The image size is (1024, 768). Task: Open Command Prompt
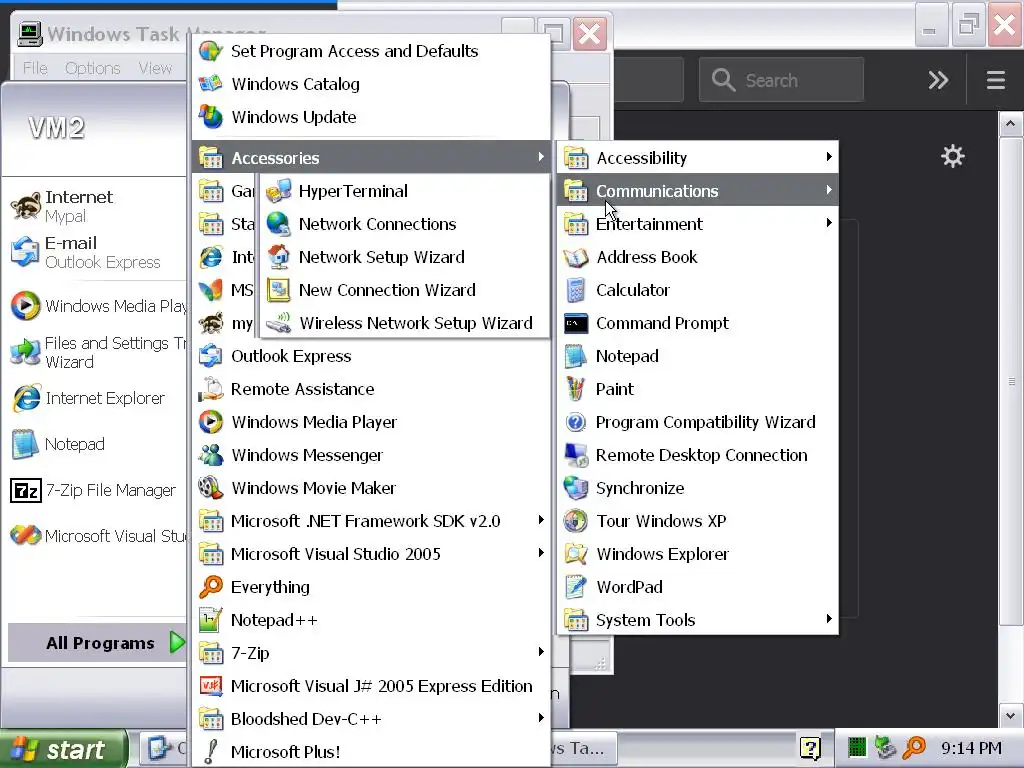click(697, 323)
